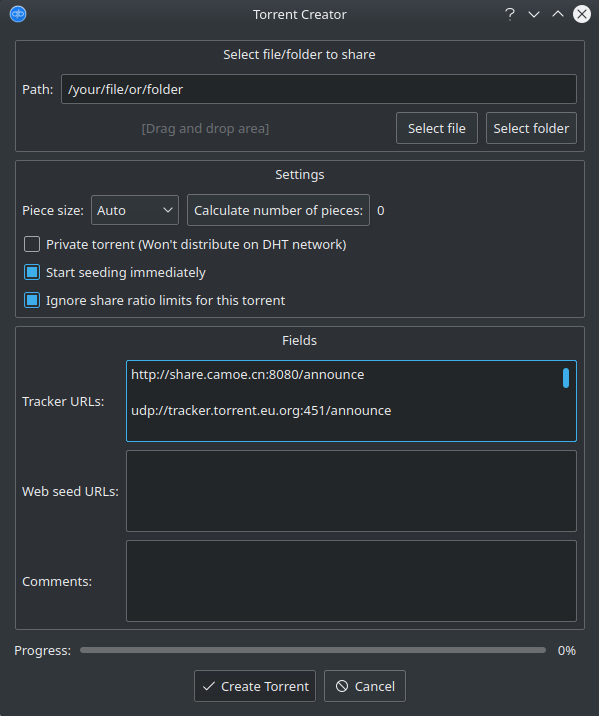
Task: Click inside the Tracker URLs text box
Action: click(x=351, y=401)
